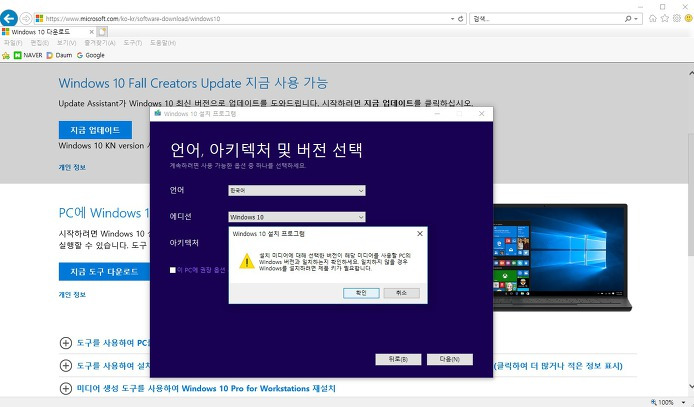Screen dimensions: 694x407
Task: Toggle the 이 PC에 권장 옵션 checkbox
Action: point(173,270)
